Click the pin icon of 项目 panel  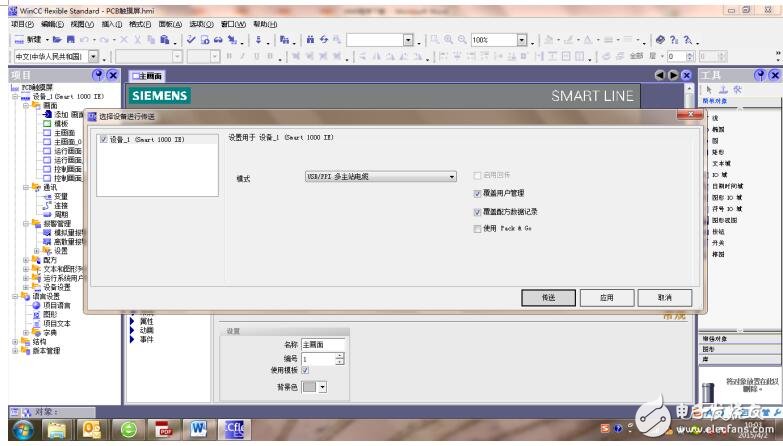pos(98,75)
